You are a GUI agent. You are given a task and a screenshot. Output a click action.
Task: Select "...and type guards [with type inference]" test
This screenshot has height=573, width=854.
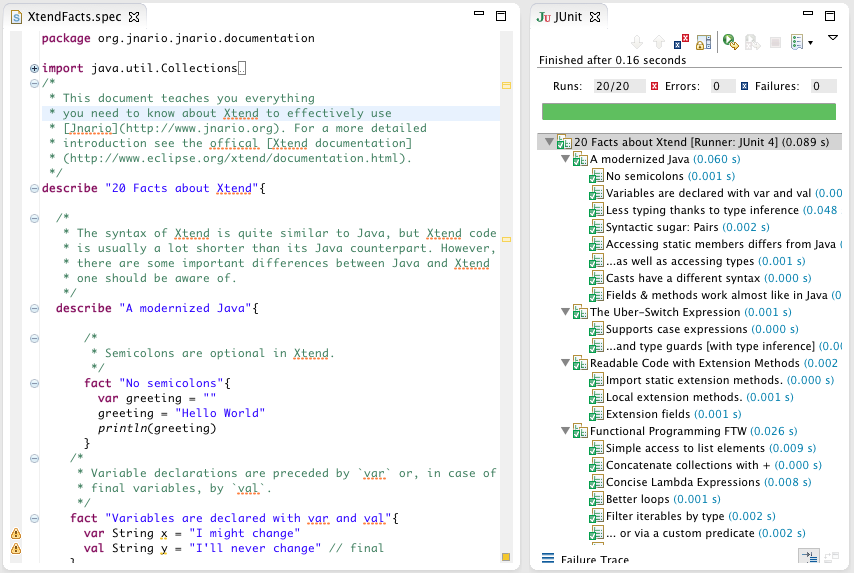(x=715, y=346)
